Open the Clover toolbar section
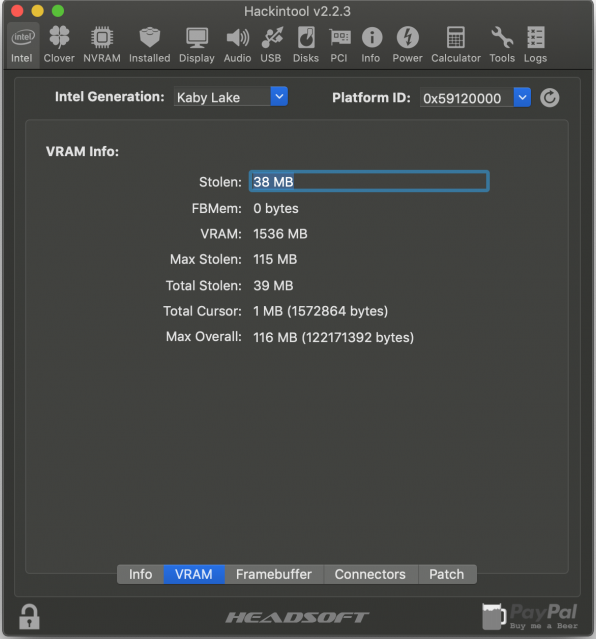This screenshot has width=596, height=639. coord(59,45)
